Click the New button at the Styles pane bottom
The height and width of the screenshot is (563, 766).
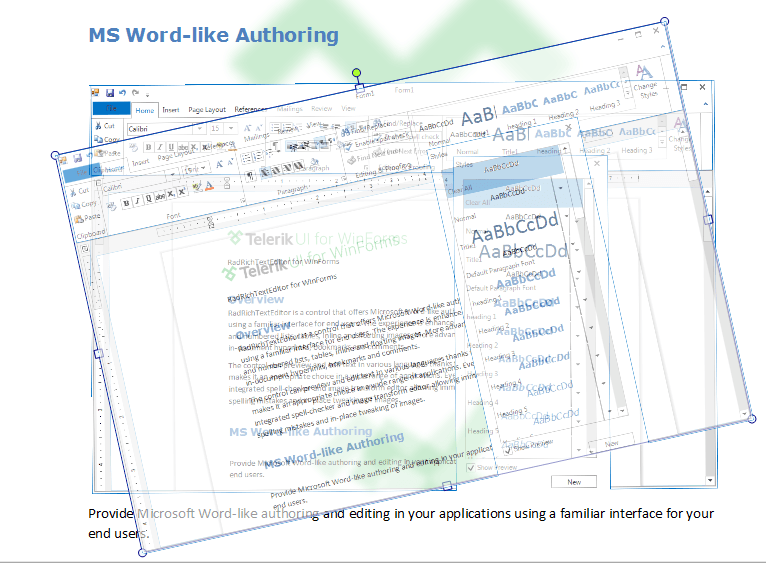tap(574, 482)
